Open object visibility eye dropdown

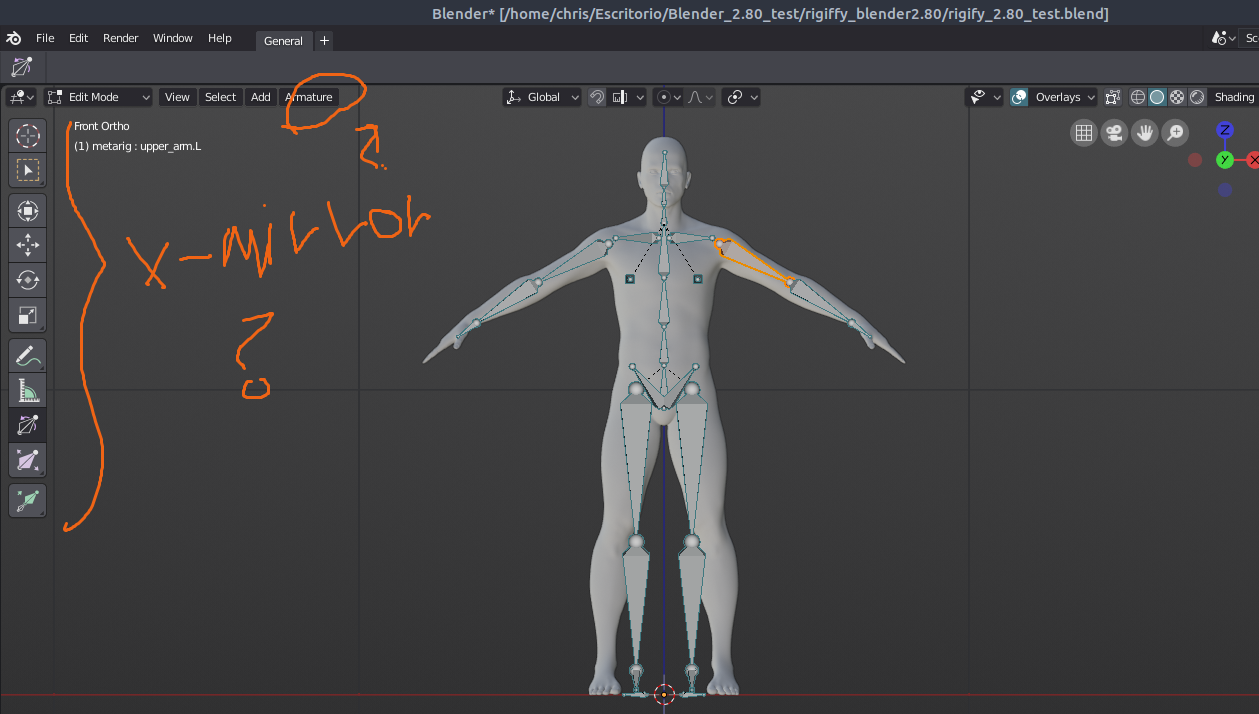point(985,97)
